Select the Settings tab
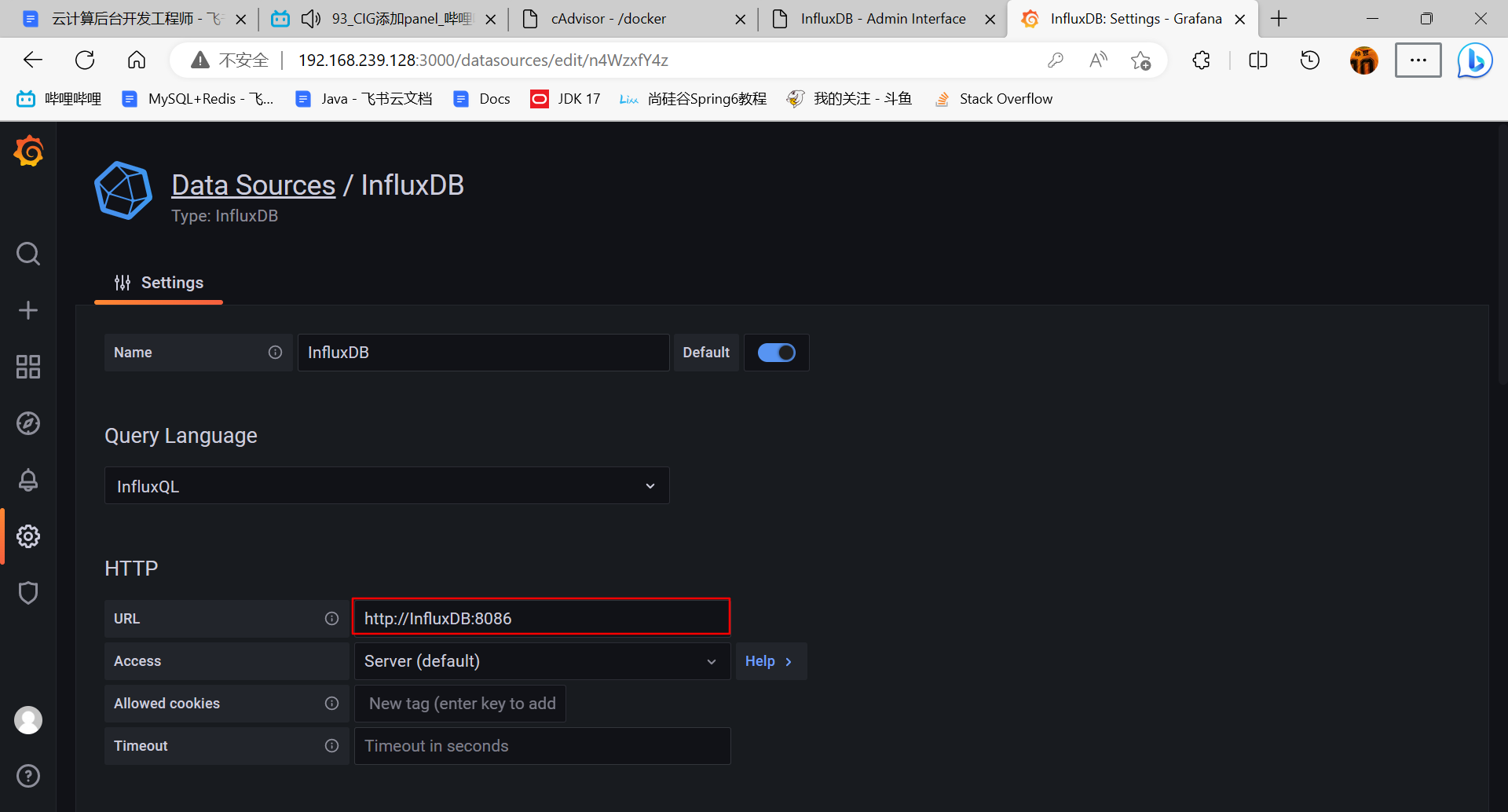Screen dimensions: 1508x812 click(159, 283)
